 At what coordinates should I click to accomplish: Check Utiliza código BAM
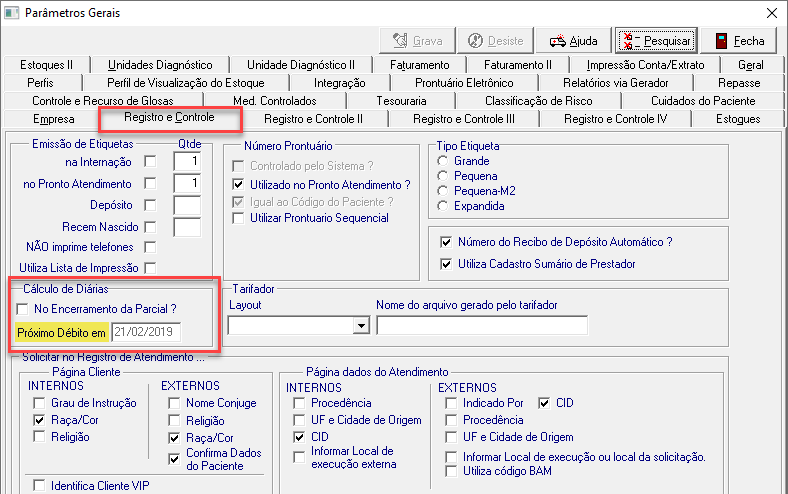pos(451,471)
